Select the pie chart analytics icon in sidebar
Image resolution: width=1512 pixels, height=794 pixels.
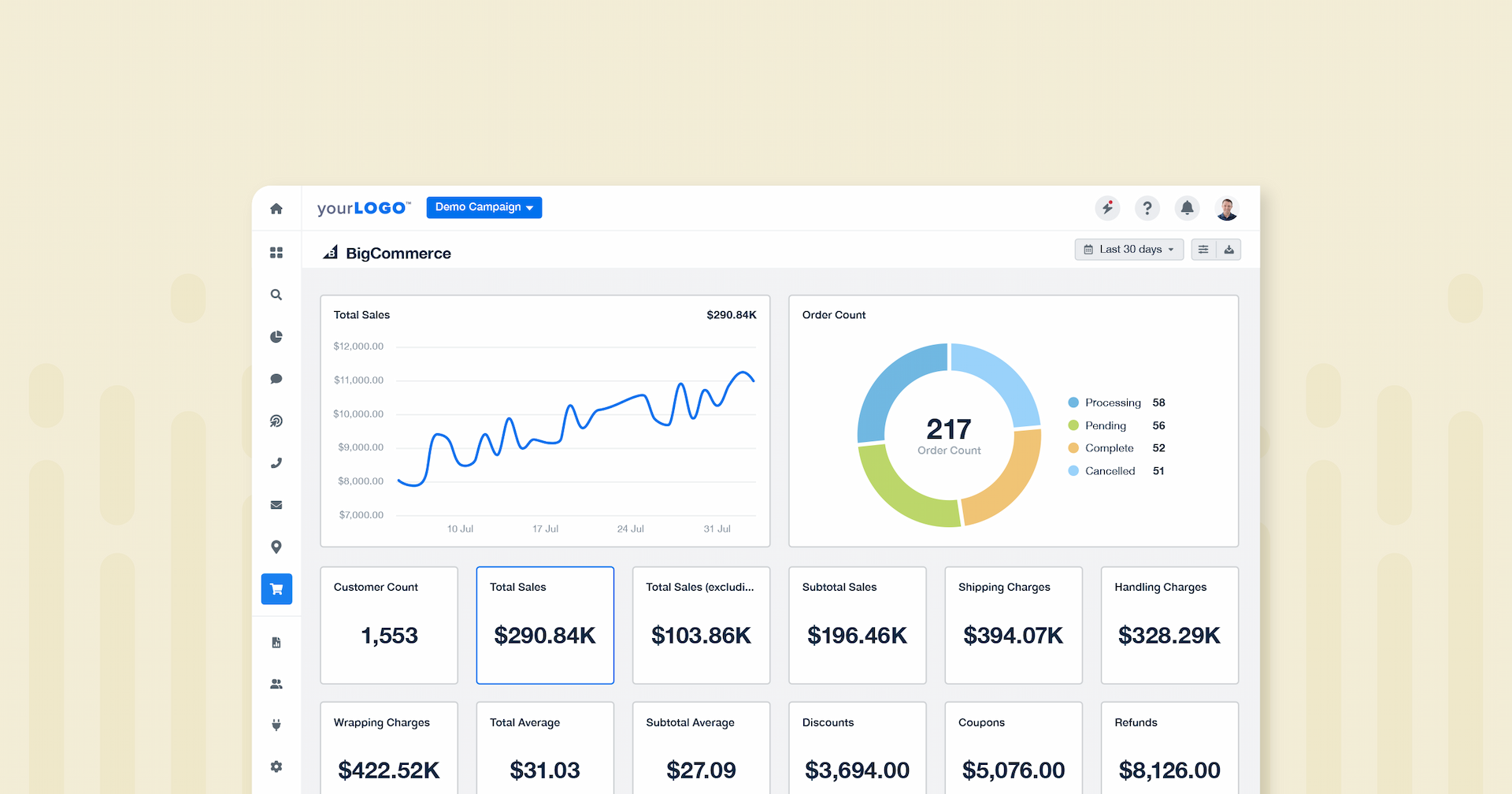tap(276, 336)
